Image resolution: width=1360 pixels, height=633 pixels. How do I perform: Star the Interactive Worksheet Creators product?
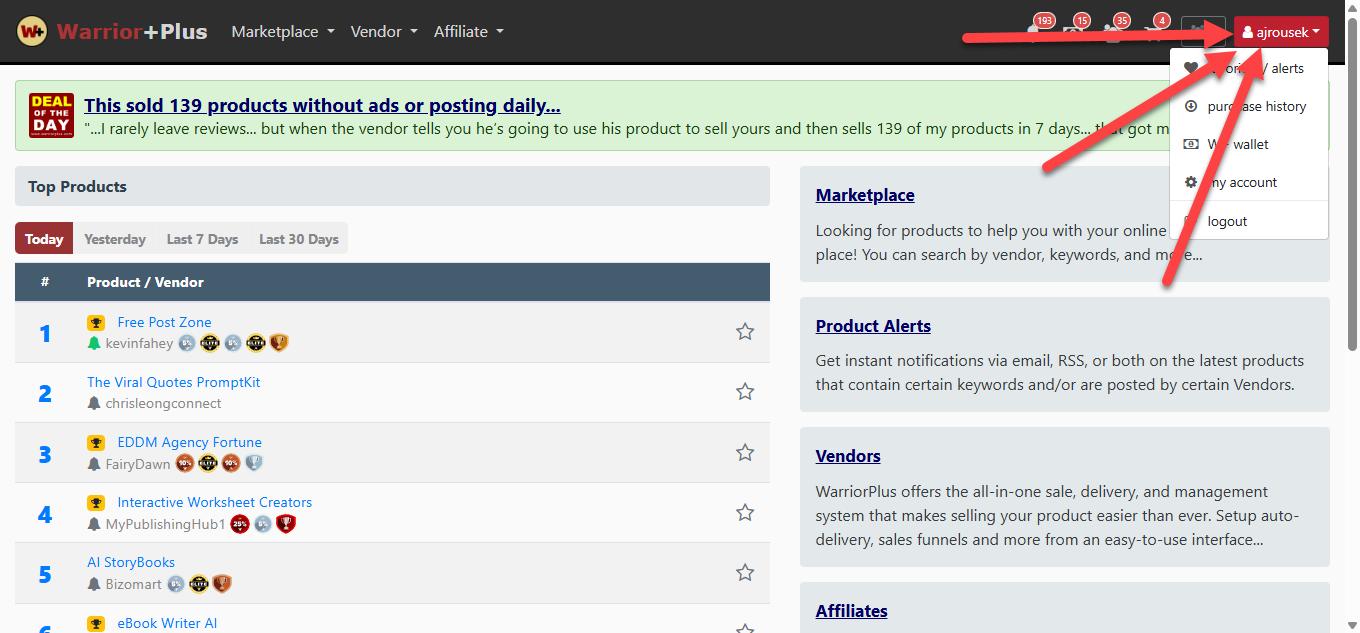745,512
